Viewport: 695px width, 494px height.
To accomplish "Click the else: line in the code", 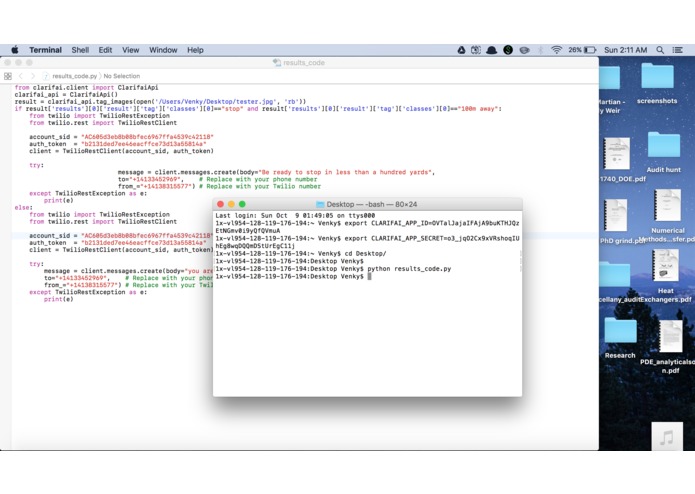I will pyautogui.click(x=23, y=207).
